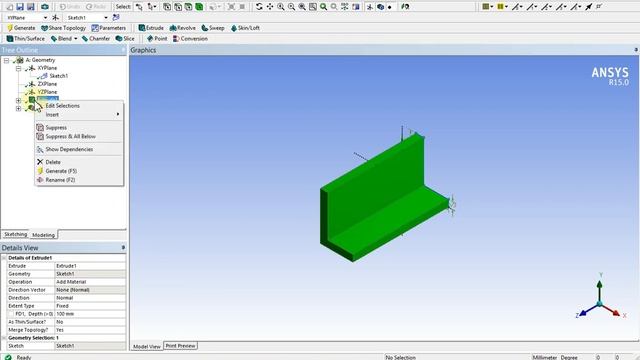This screenshot has width=640, height=360.
Task: Collapse the Details of Extrude1 section
Action: [4, 258]
